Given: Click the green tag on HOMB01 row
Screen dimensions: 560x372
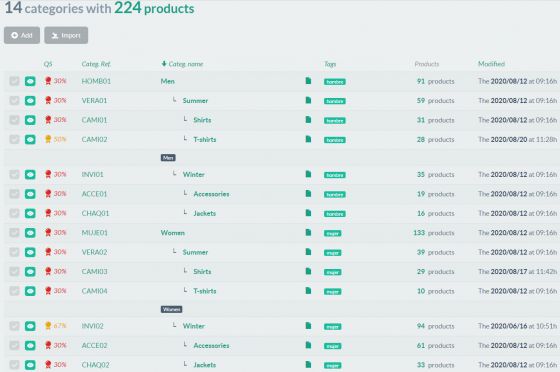Looking at the screenshot, I should point(335,82).
